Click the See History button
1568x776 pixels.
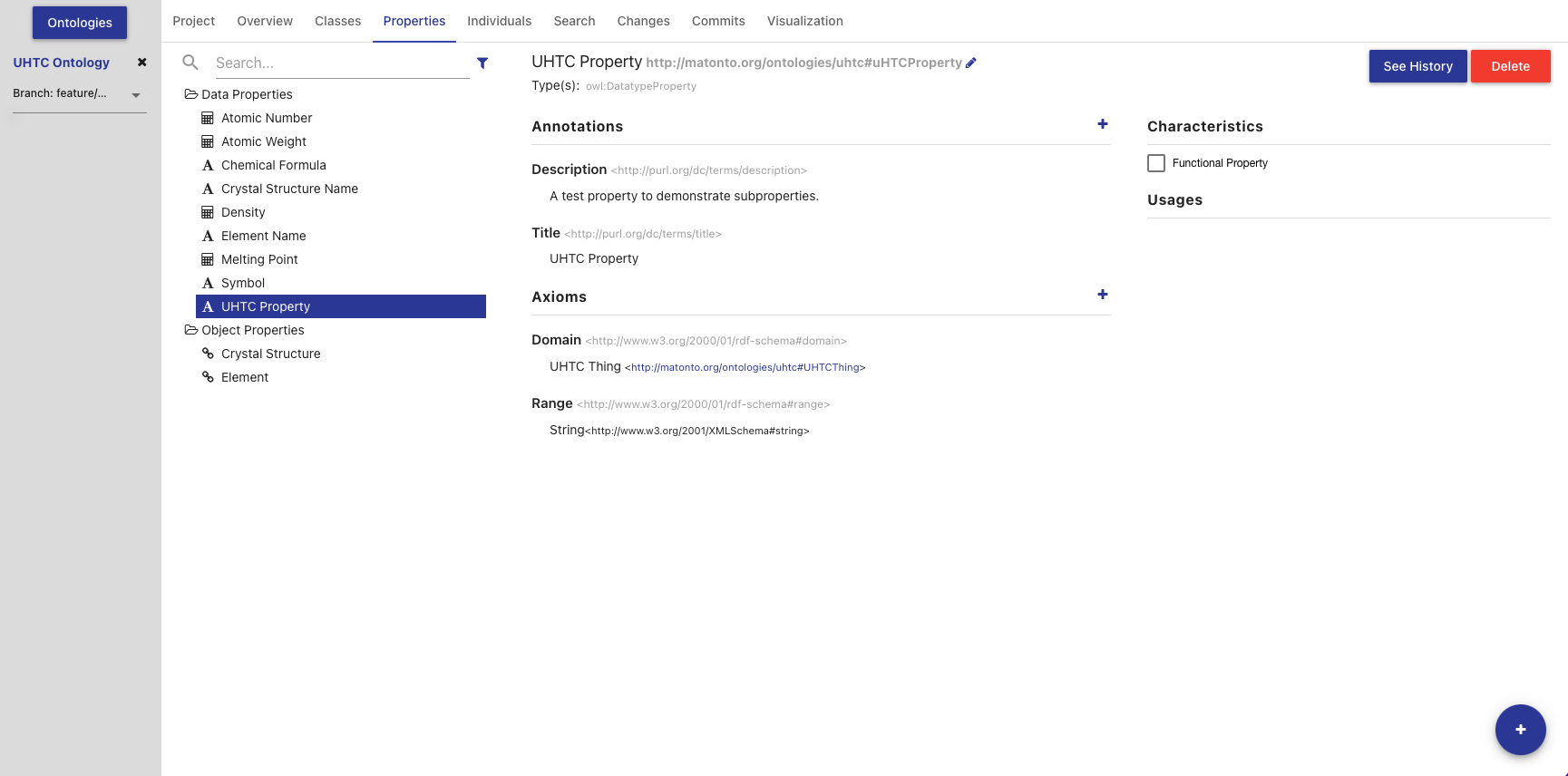pos(1417,66)
